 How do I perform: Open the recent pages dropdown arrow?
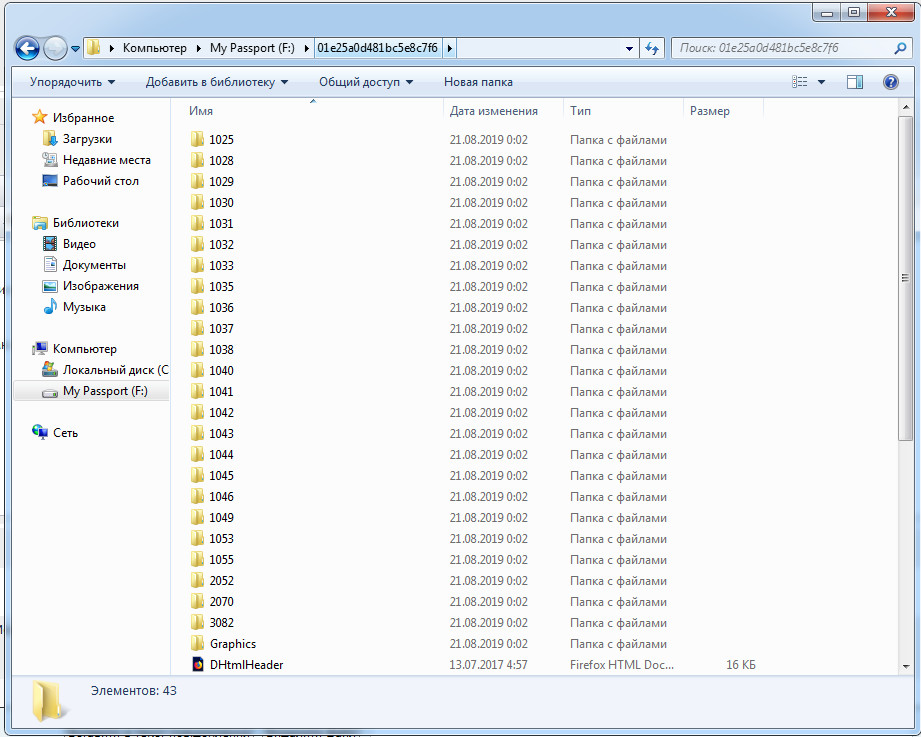[76, 48]
